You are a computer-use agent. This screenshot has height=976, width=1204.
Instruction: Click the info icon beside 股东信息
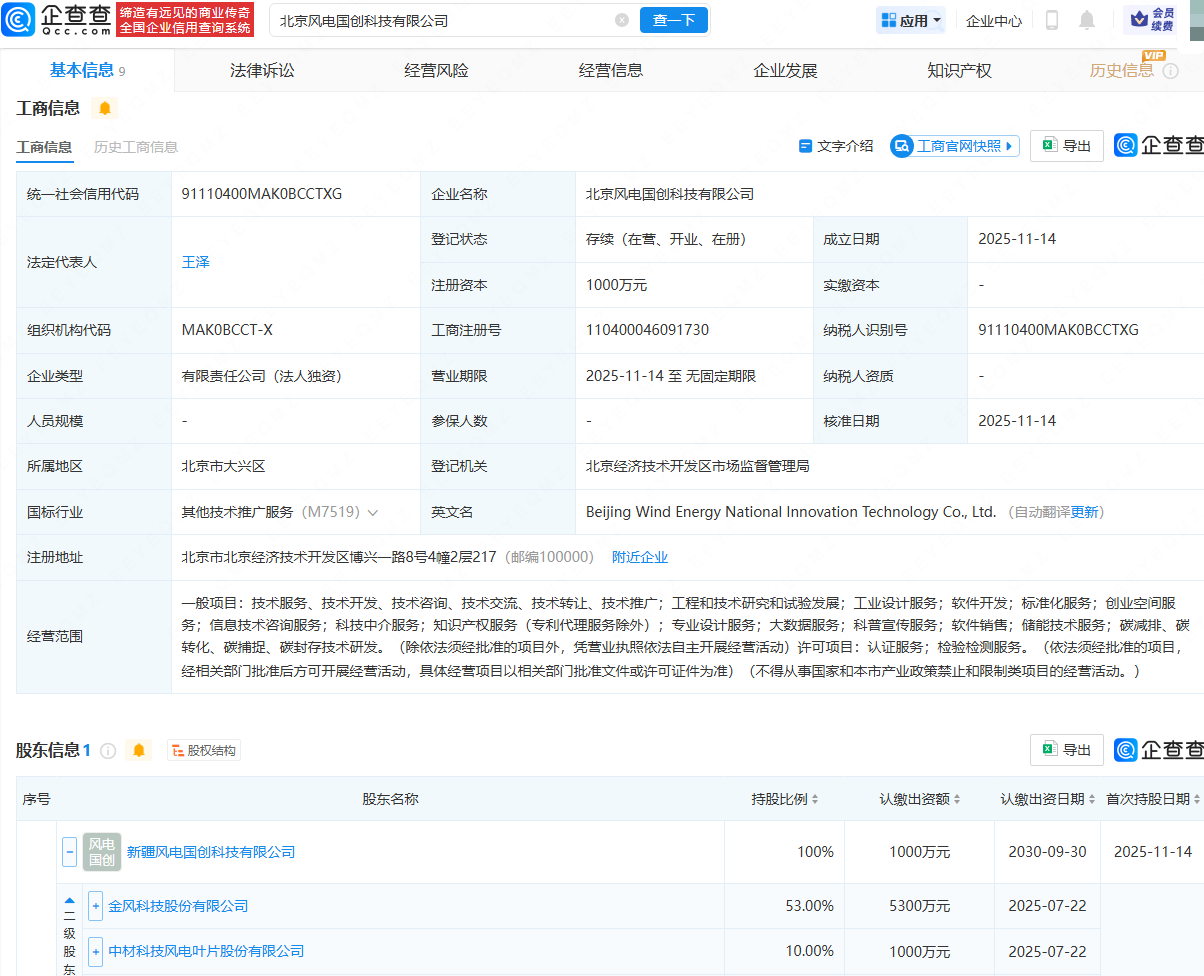click(110, 749)
